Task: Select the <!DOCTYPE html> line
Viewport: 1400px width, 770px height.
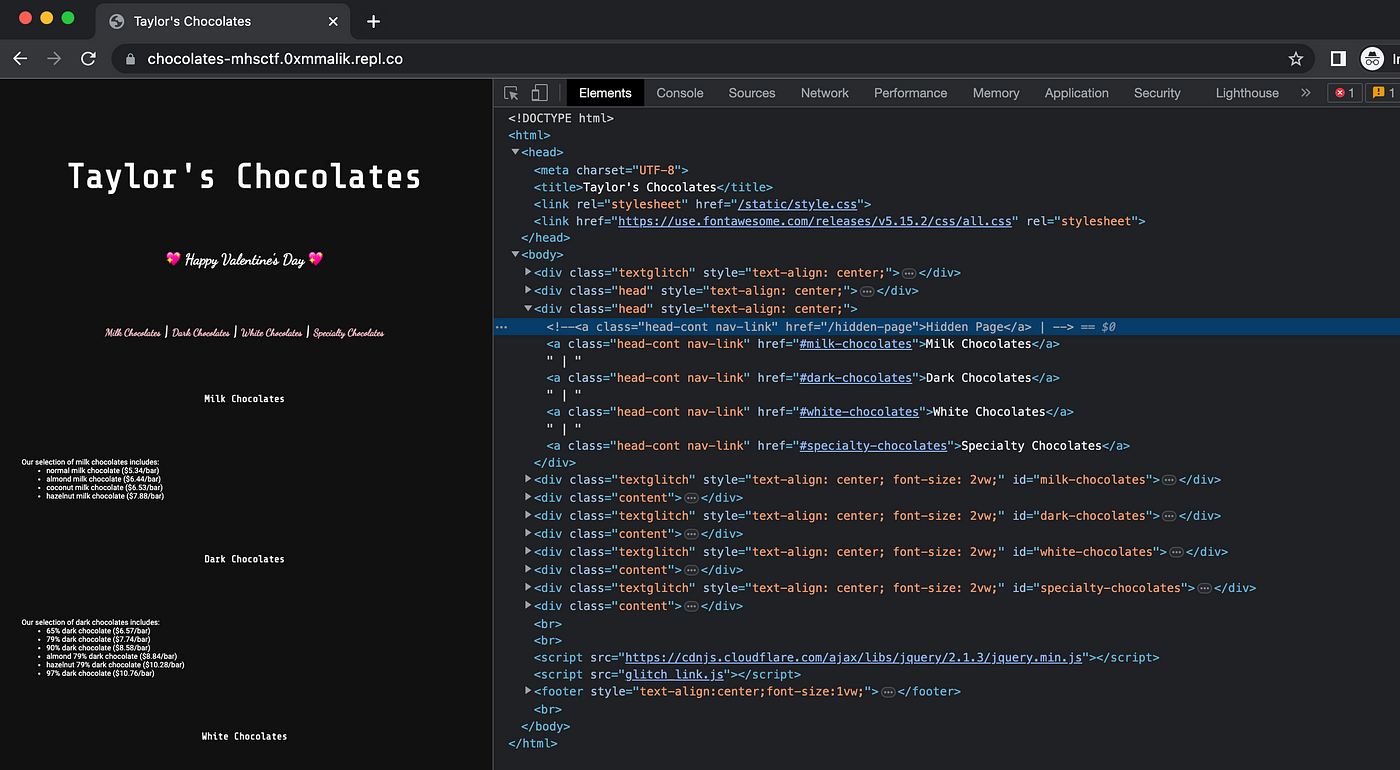Action: click(561, 118)
